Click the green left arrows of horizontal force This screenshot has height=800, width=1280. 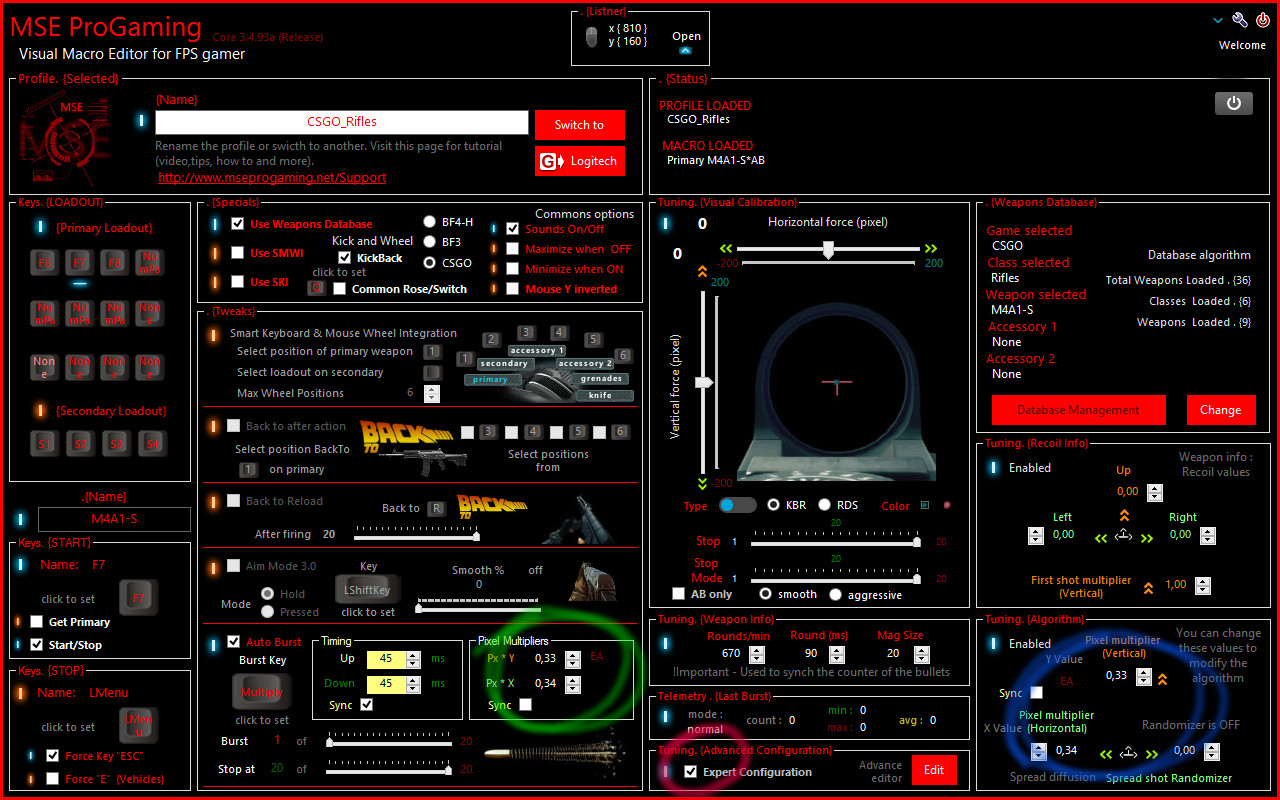click(x=727, y=249)
